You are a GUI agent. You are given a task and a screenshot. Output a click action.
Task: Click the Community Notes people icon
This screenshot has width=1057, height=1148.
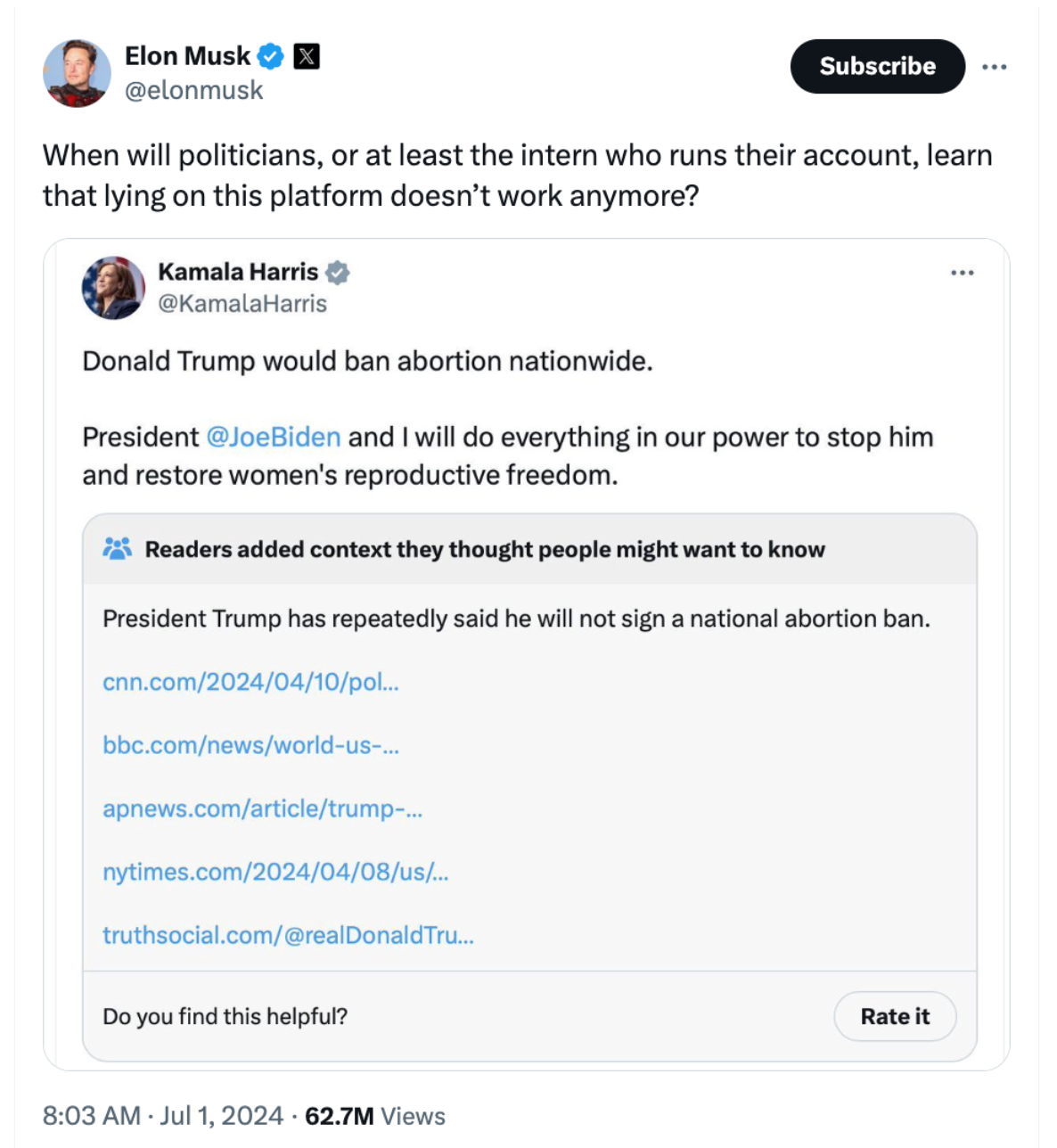tap(117, 548)
